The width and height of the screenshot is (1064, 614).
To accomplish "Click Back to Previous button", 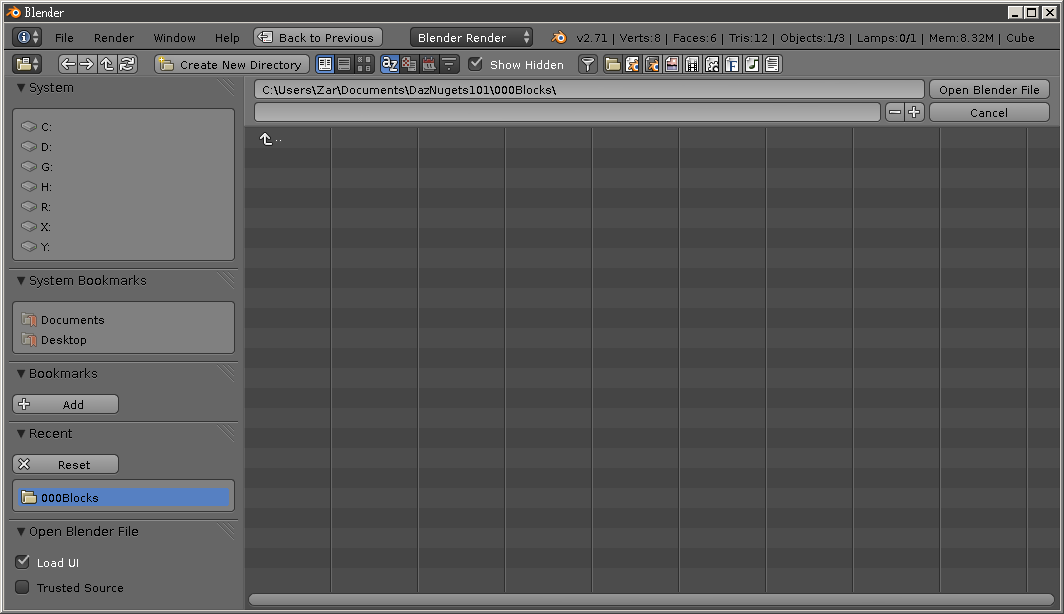I will click(x=318, y=37).
